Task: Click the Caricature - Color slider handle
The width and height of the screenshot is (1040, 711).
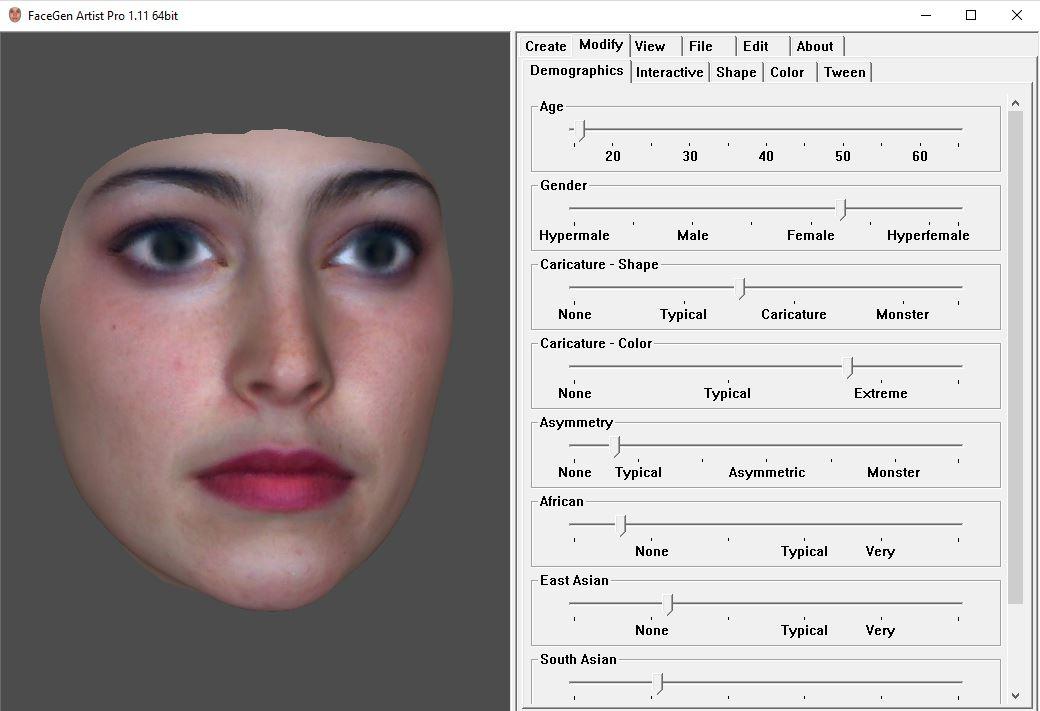Action: pos(849,367)
